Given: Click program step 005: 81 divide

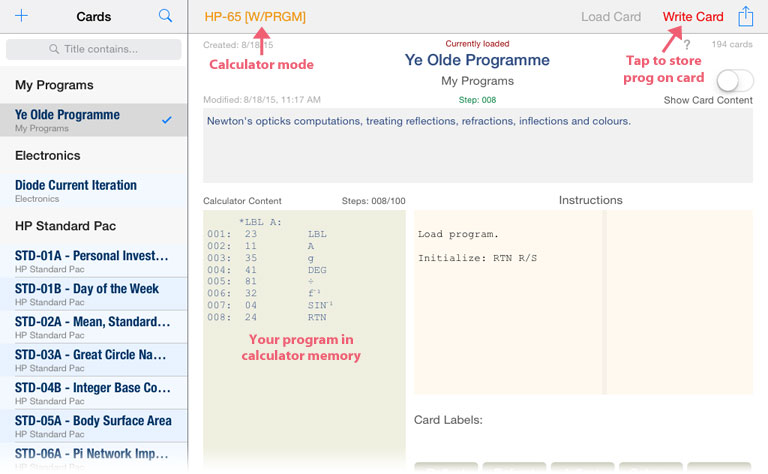Looking at the screenshot, I should pos(261,282).
